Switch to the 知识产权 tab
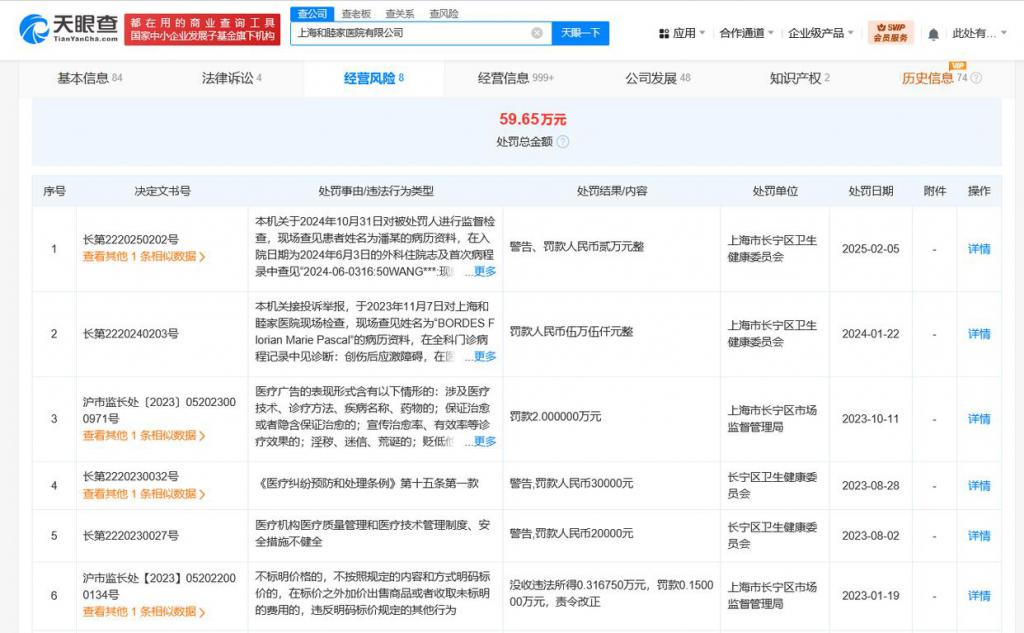Viewport: 1024px width, 633px height. 799,78
